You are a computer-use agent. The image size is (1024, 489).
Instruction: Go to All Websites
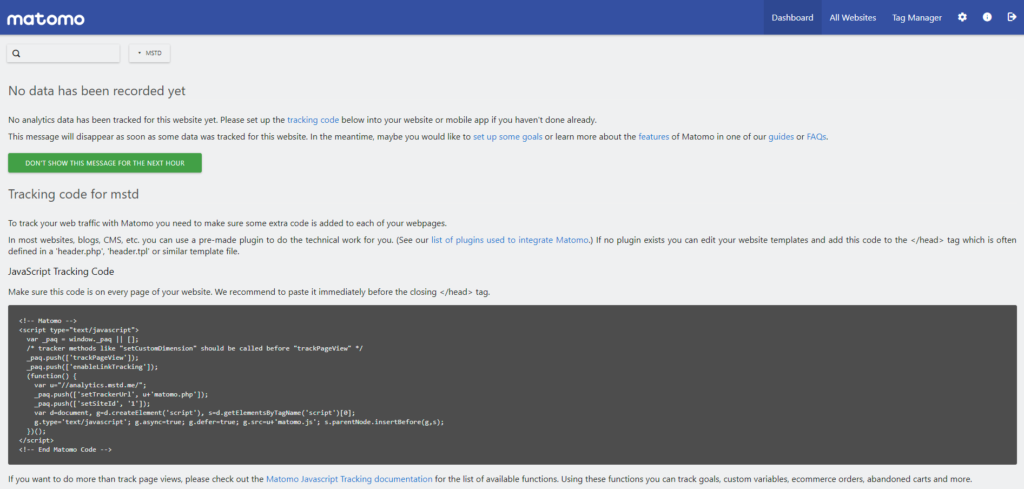click(852, 18)
